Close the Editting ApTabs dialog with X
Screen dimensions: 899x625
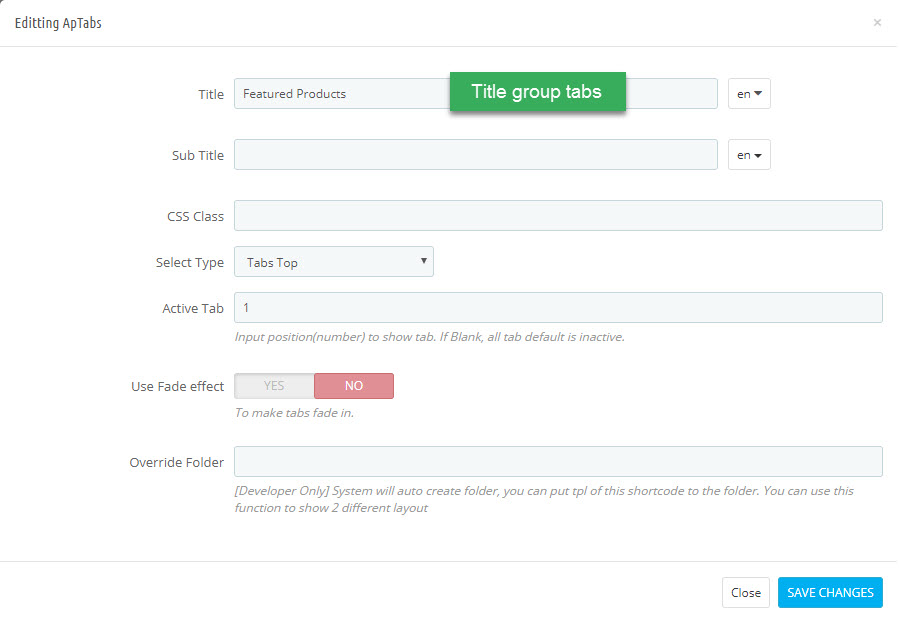pyautogui.click(x=877, y=22)
